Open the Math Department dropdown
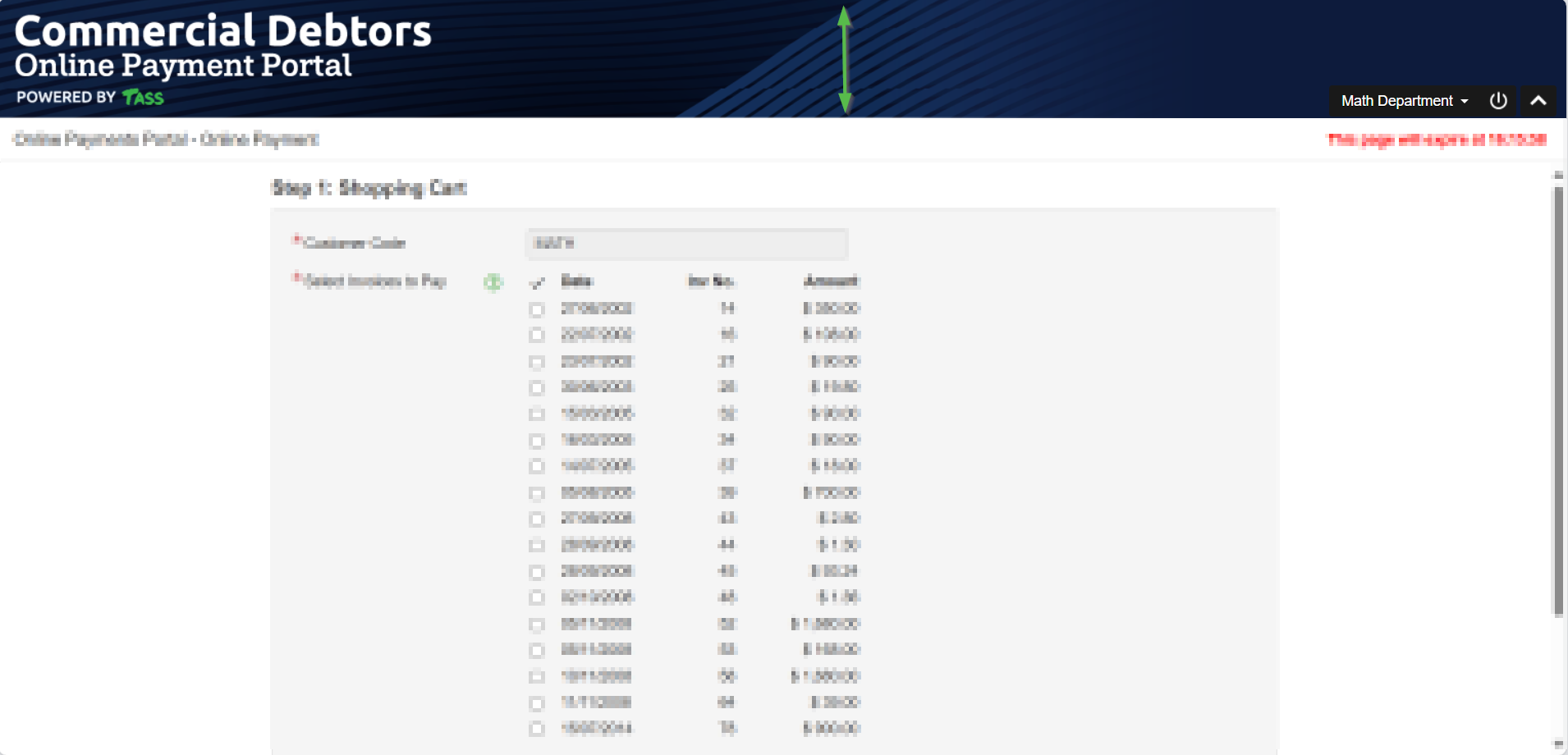 click(1404, 101)
